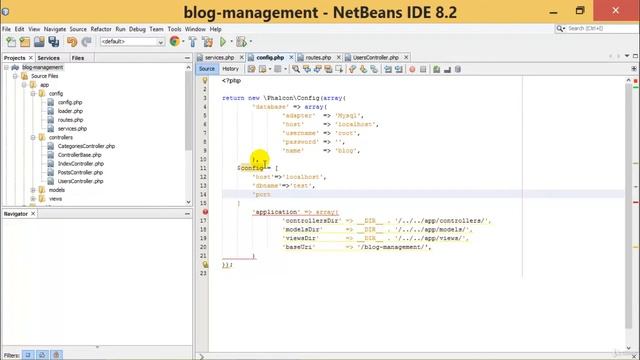Click the Start Macro Recording red icon
The height and width of the screenshot is (360, 640).
412,69
